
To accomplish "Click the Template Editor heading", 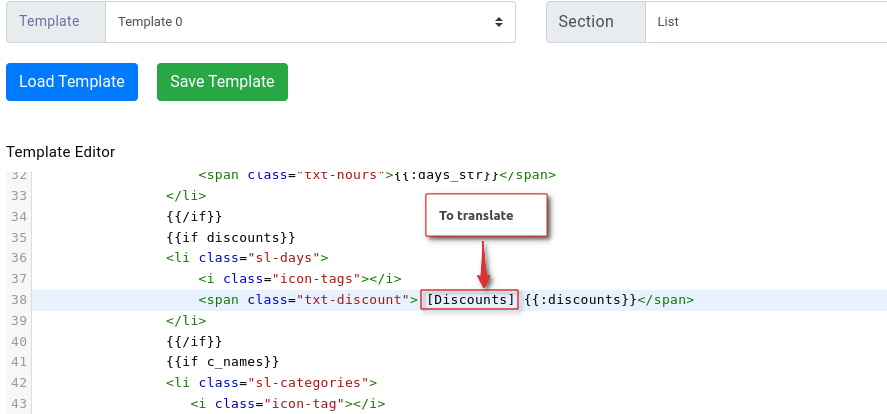I will 61,152.
